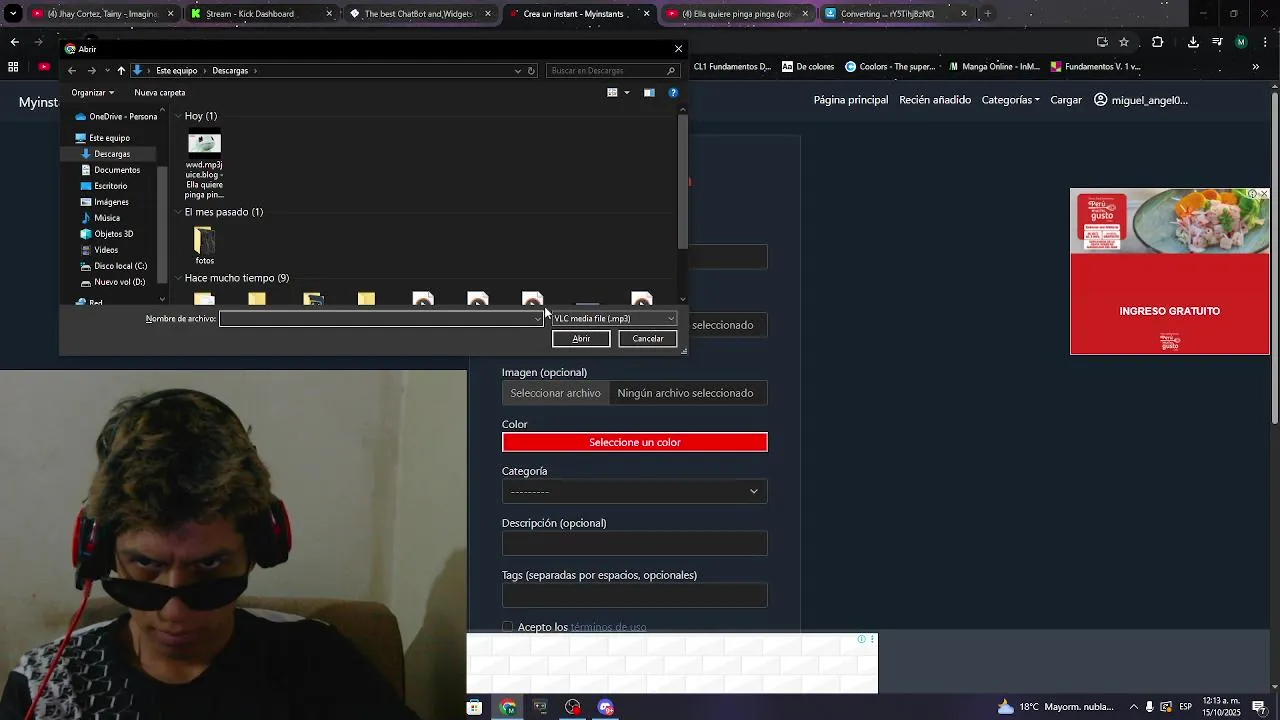Open the file dialog help icon

[x=673, y=93]
